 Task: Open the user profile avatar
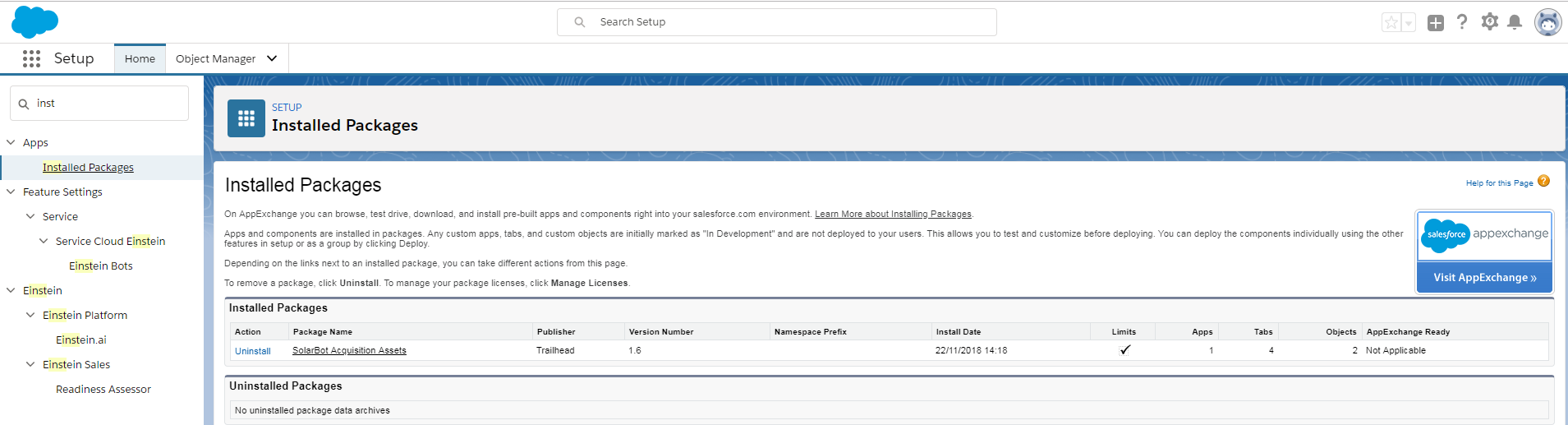pyautogui.click(x=1548, y=22)
